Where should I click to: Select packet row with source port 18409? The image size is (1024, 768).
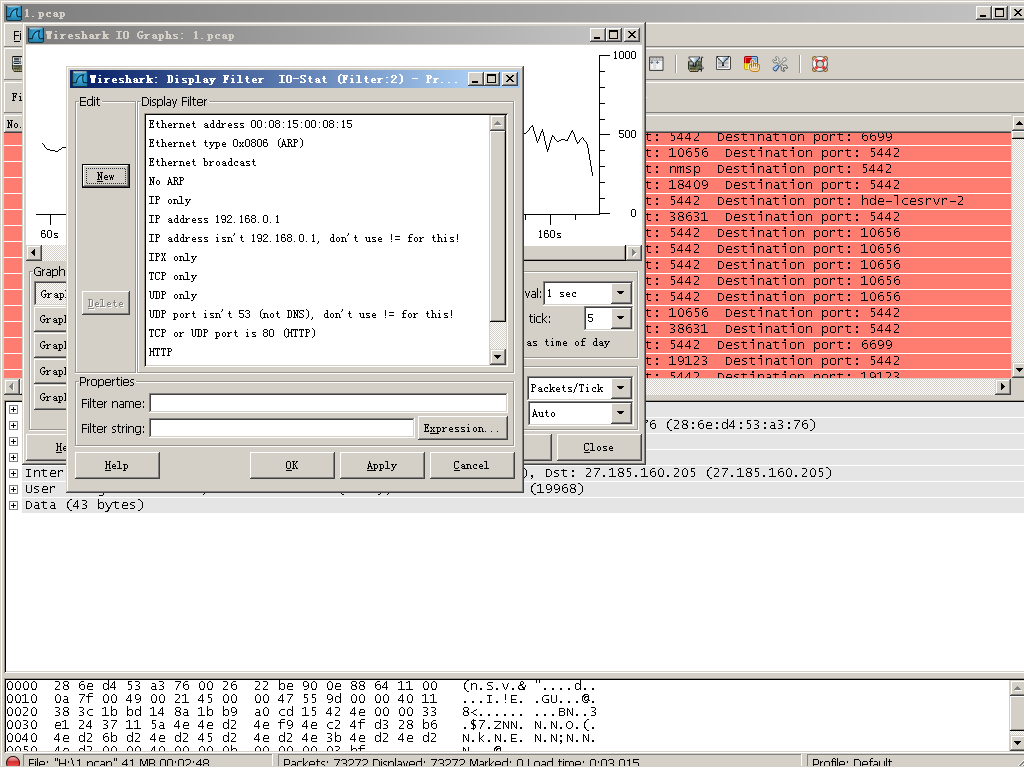pos(829,185)
